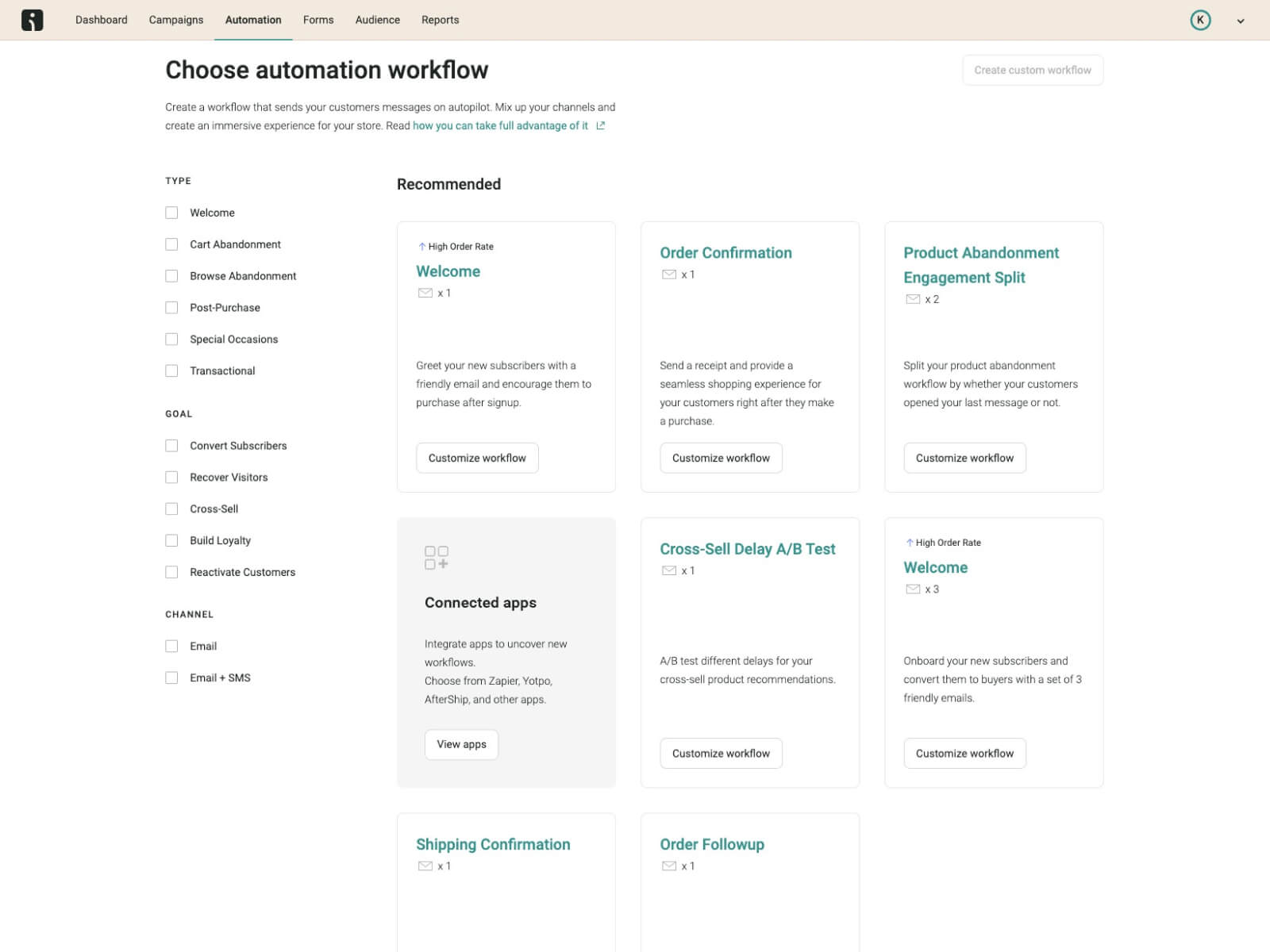1270x952 pixels.
Task: Toggle the Transactional type checkbox
Action: pos(171,370)
